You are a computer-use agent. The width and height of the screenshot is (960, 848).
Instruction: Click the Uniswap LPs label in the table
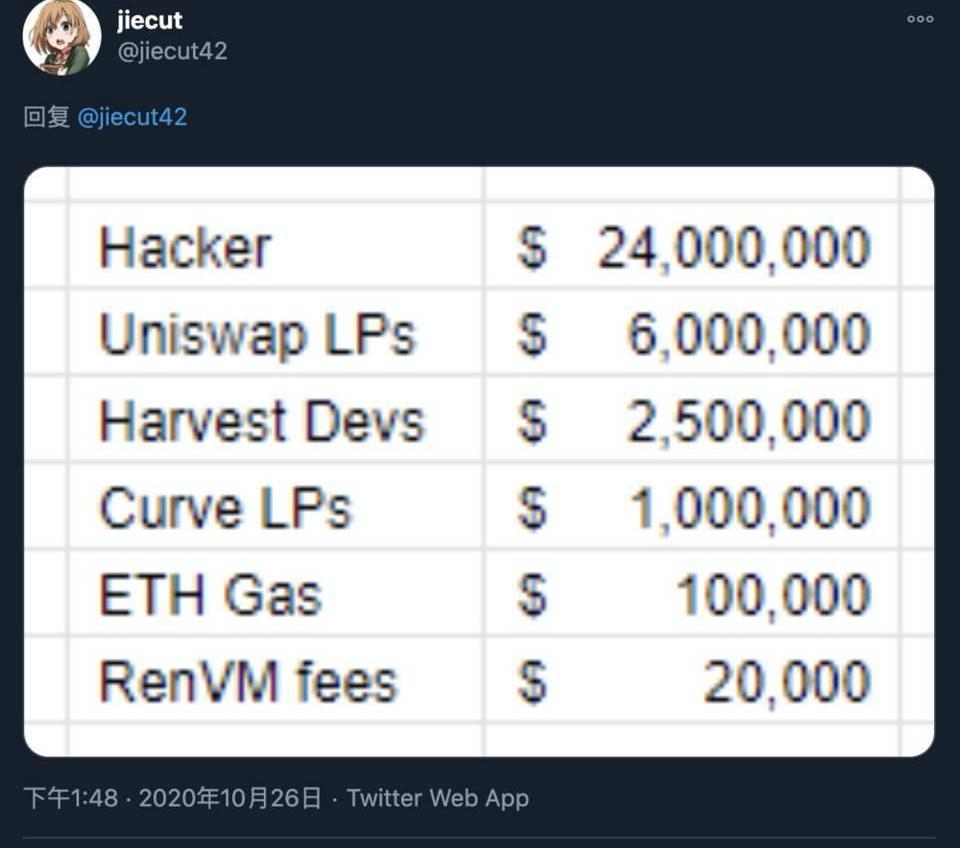[257, 335]
